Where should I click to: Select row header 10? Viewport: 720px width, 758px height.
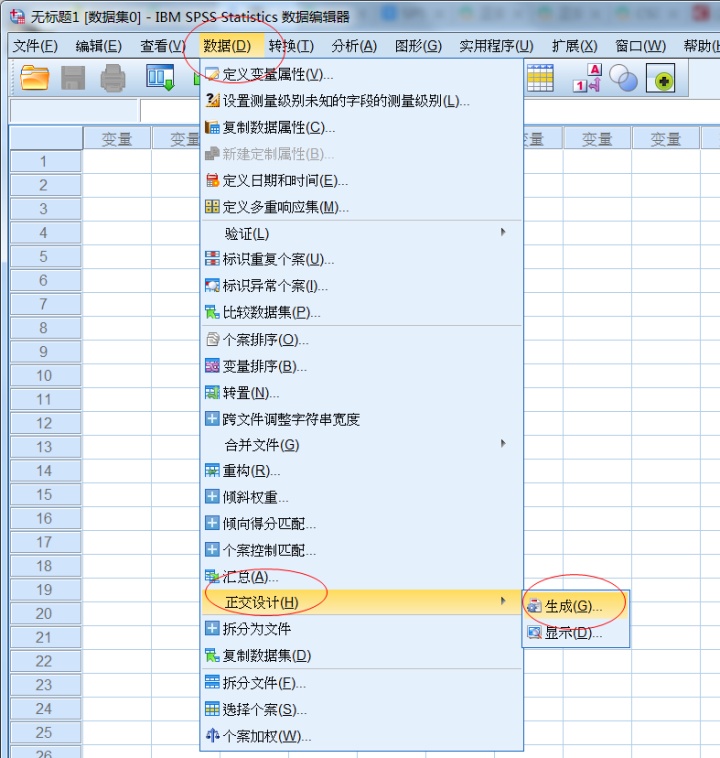click(45, 376)
